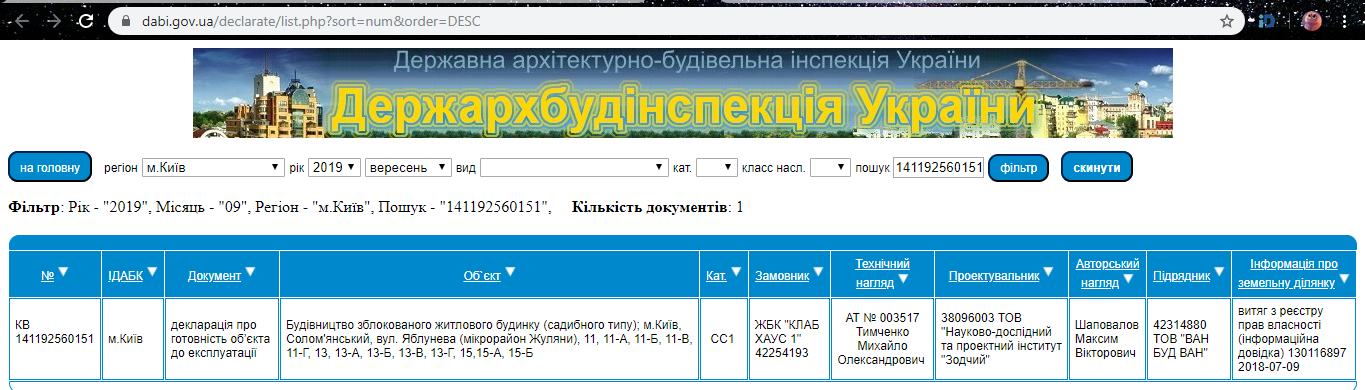Bookmark this page with the star icon
This screenshot has width=1365, height=390.
[1226, 20]
